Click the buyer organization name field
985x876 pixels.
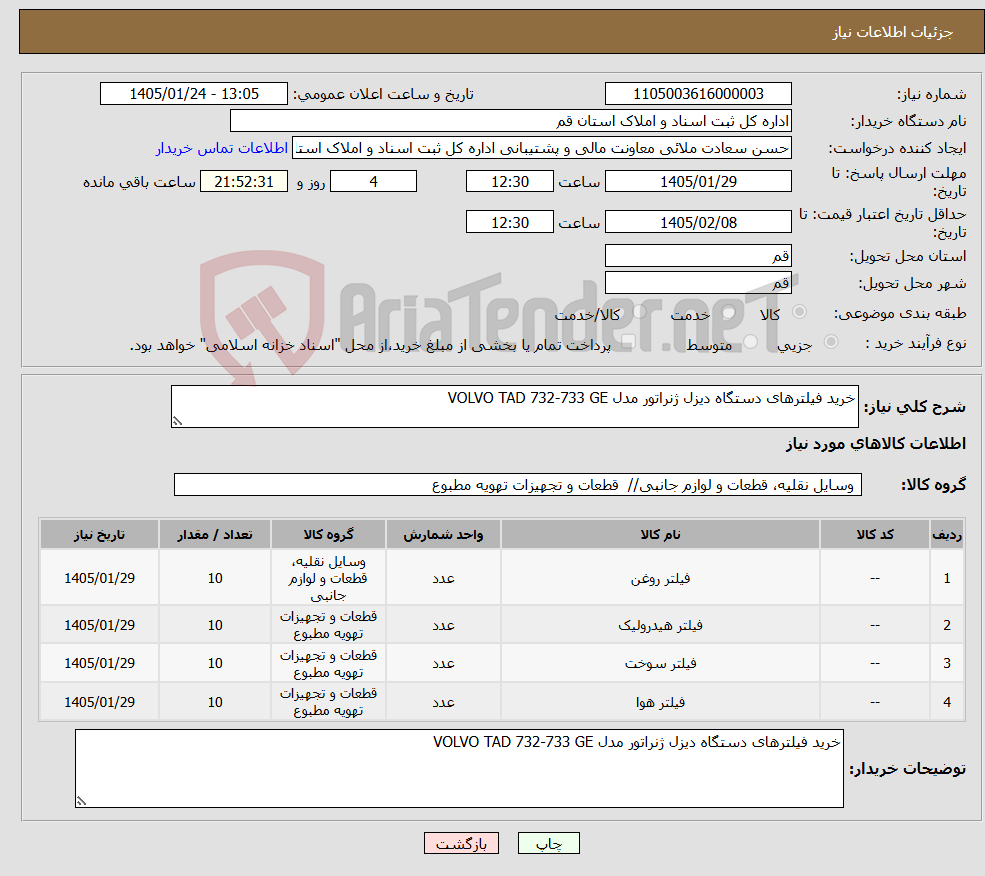(511, 121)
